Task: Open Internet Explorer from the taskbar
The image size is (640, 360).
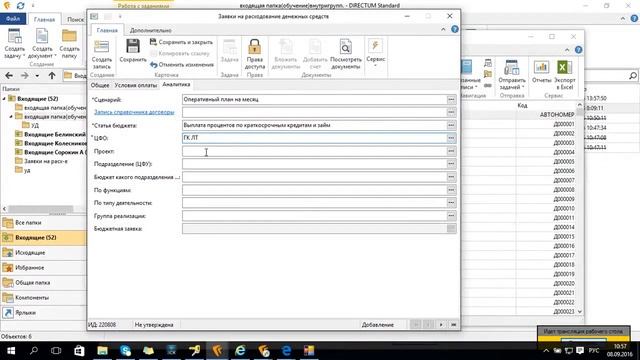Action: tap(240, 351)
